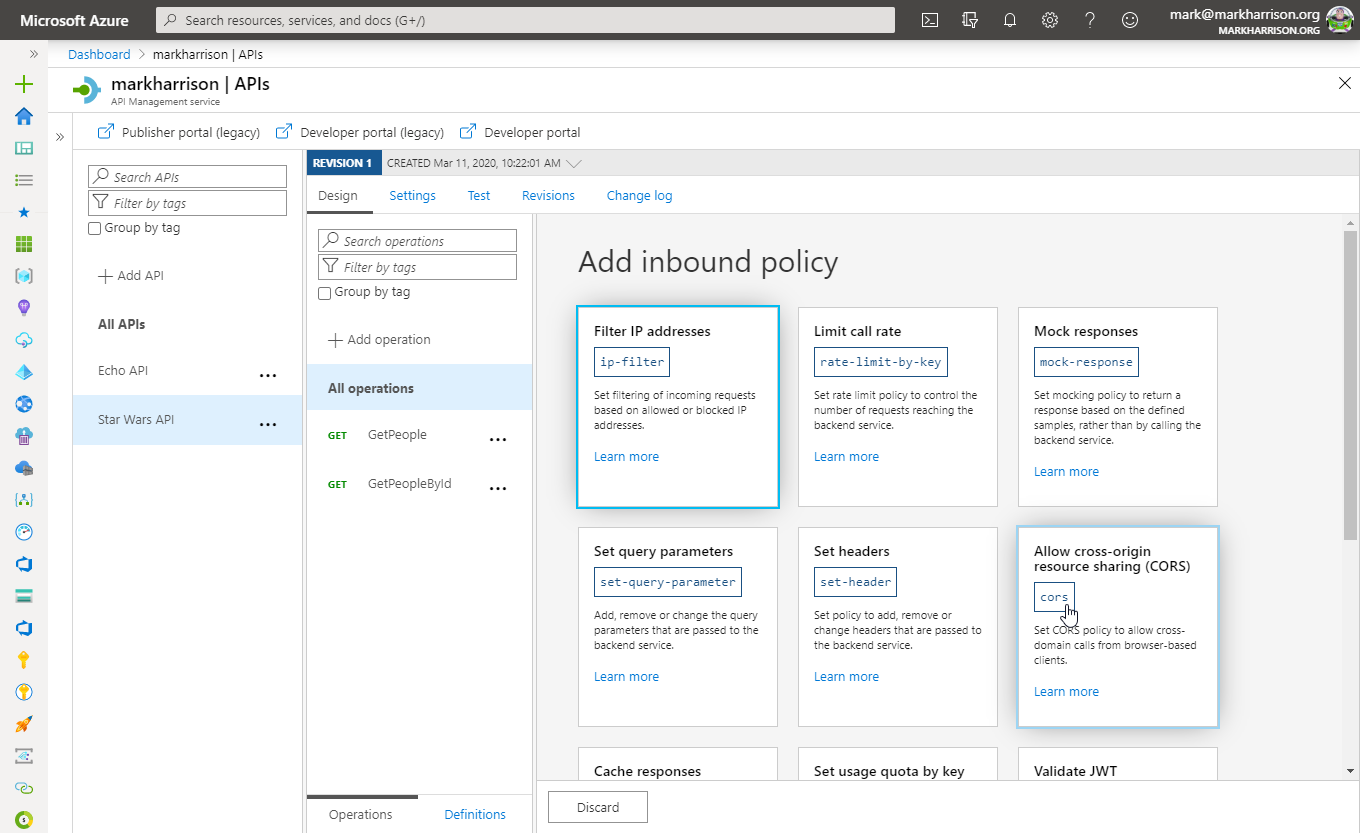Click the directory and subscription filter icon
The width and height of the screenshot is (1360, 833).
pyautogui.click(x=969, y=19)
